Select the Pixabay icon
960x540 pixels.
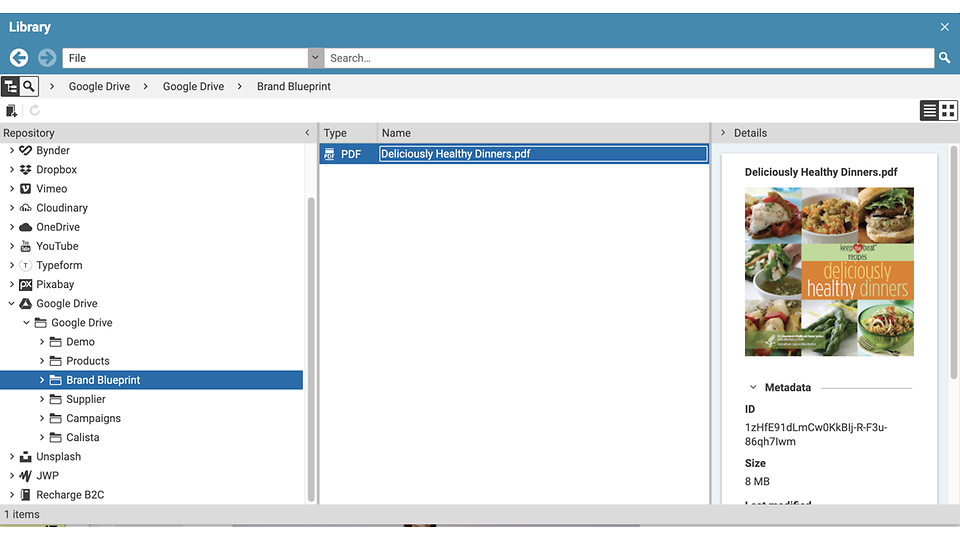pos(25,284)
